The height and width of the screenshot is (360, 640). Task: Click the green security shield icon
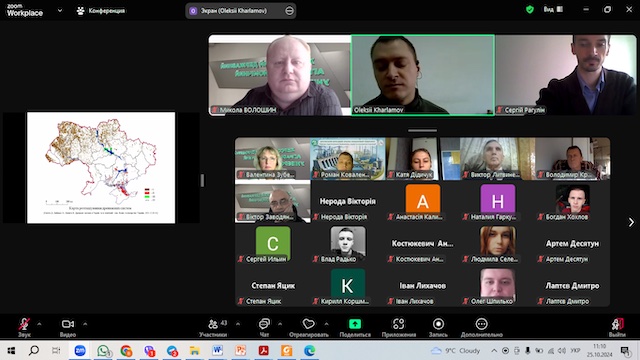530,9
